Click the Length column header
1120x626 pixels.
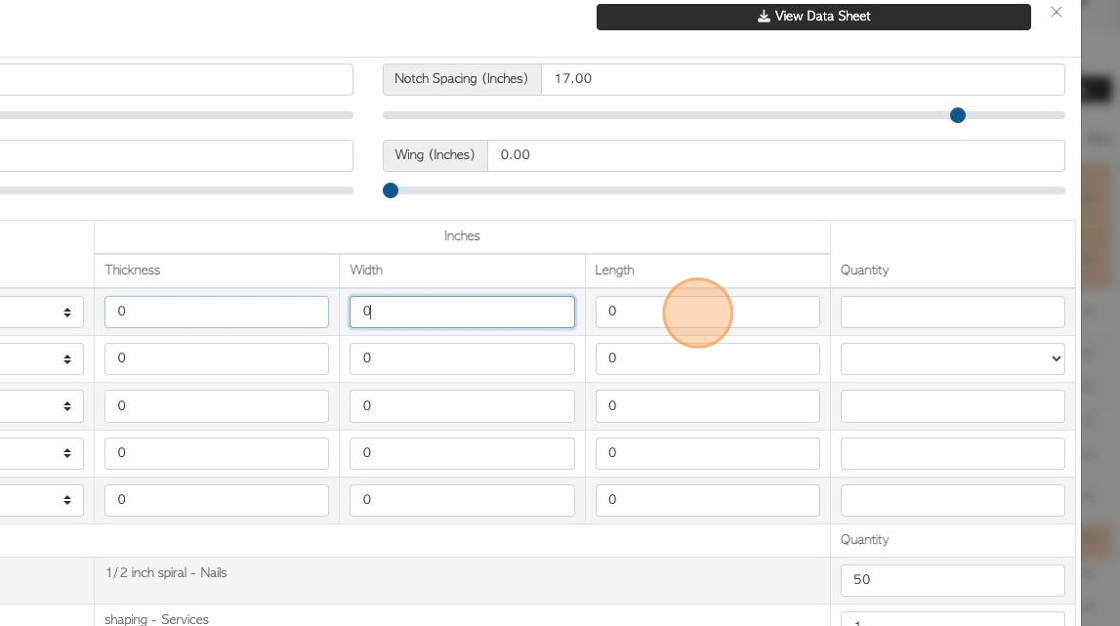614,270
